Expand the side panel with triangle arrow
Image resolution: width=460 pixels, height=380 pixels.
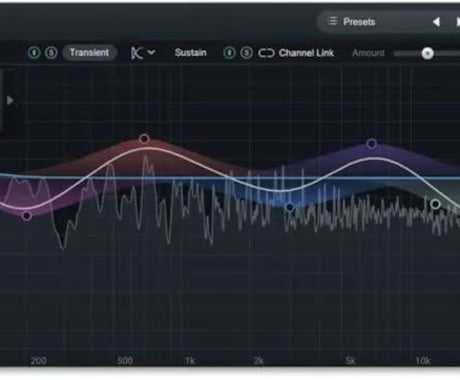point(10,101)
